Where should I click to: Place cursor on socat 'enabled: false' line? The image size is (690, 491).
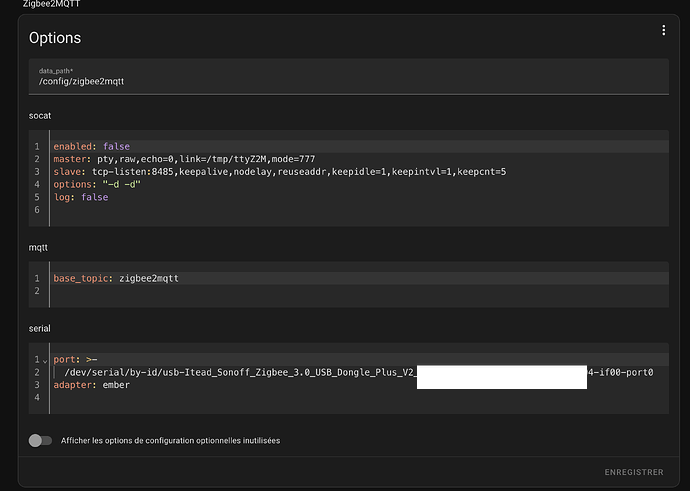(91, 146)
